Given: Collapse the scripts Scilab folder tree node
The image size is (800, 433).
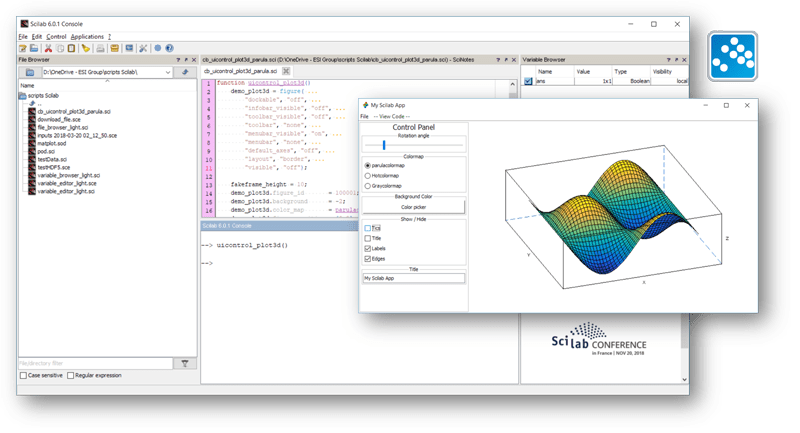Looking at the screenshot, I should click(21, 96).
